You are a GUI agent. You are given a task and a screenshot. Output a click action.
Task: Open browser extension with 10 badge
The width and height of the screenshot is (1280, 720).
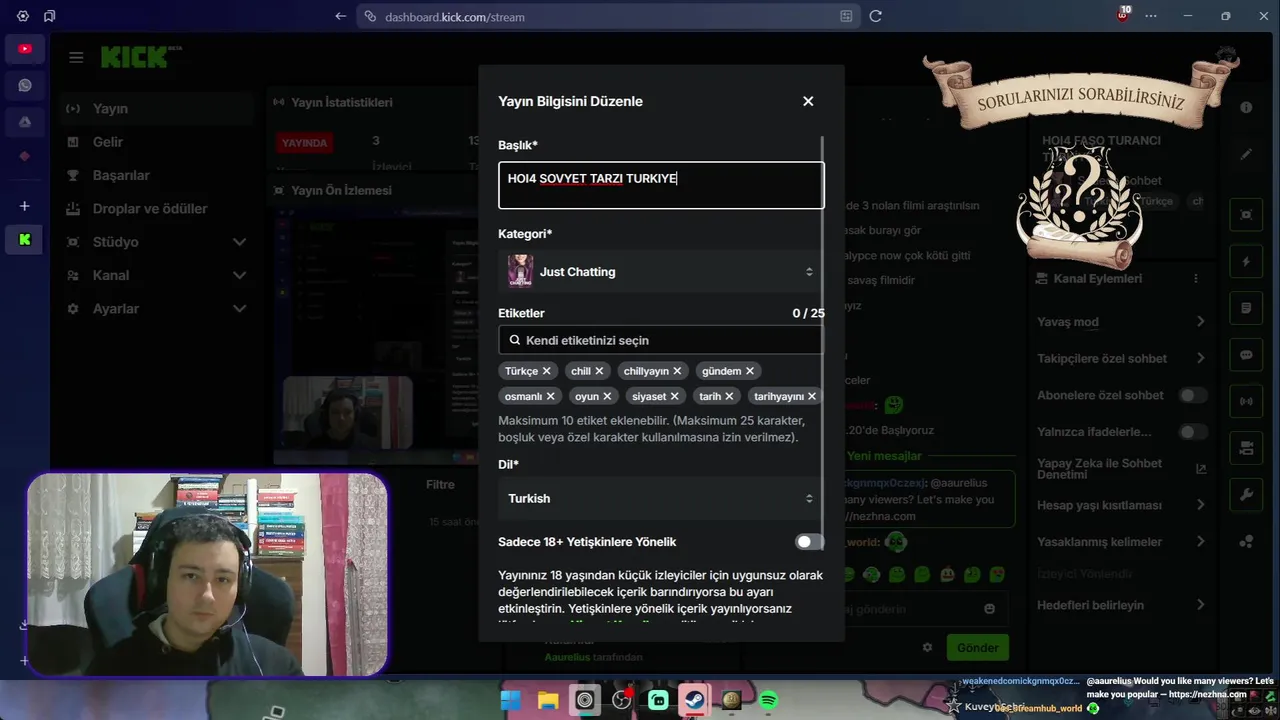pyautogui.click(x=1123, y=15)
